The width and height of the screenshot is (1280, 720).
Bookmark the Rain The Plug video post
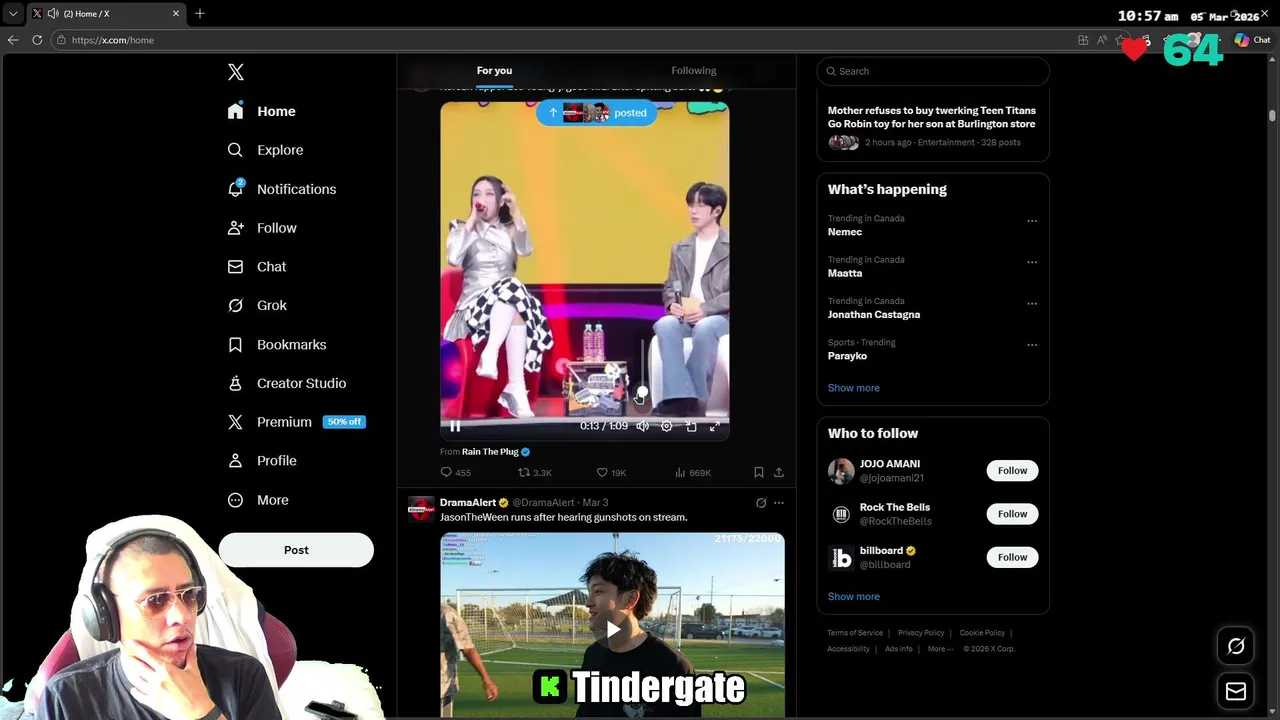coord(759,472)
